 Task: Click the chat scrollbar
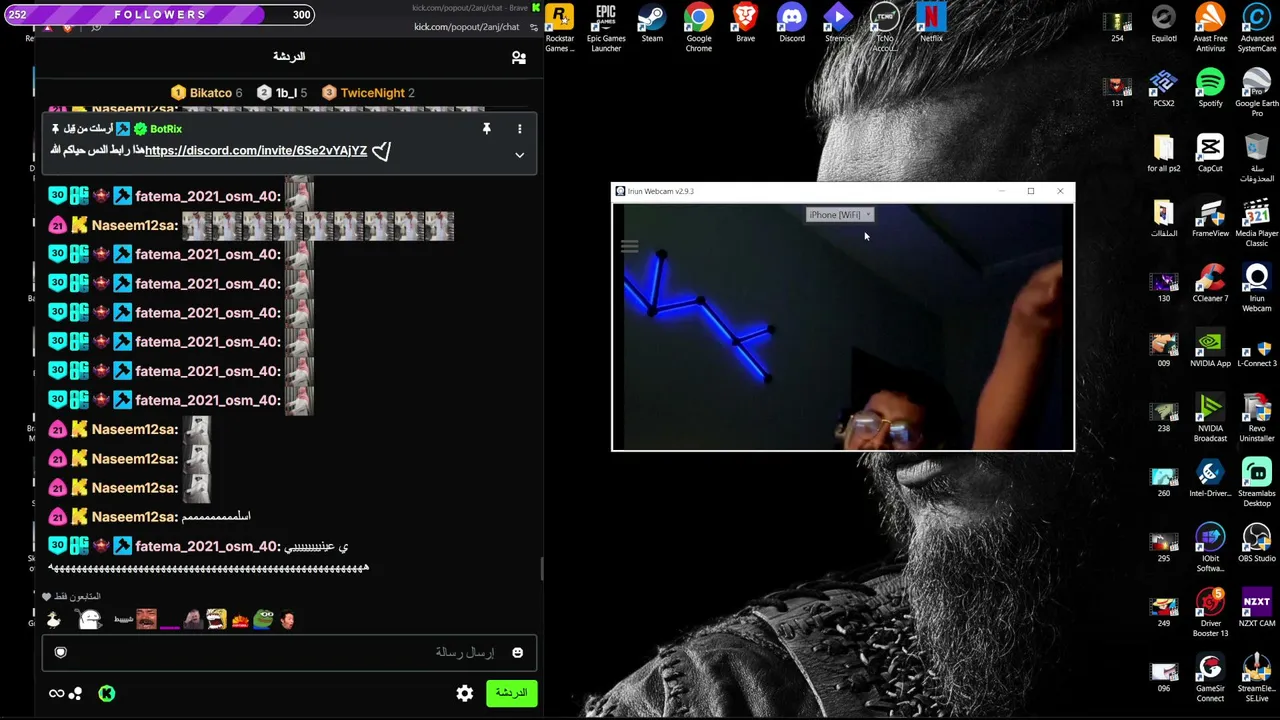pyautogui.click(x=542, y=568)
